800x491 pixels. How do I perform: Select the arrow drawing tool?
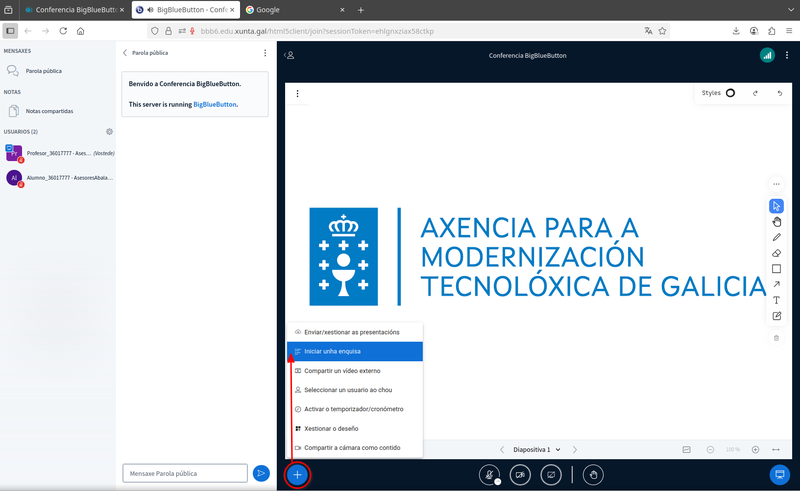[x=777, y=285]
